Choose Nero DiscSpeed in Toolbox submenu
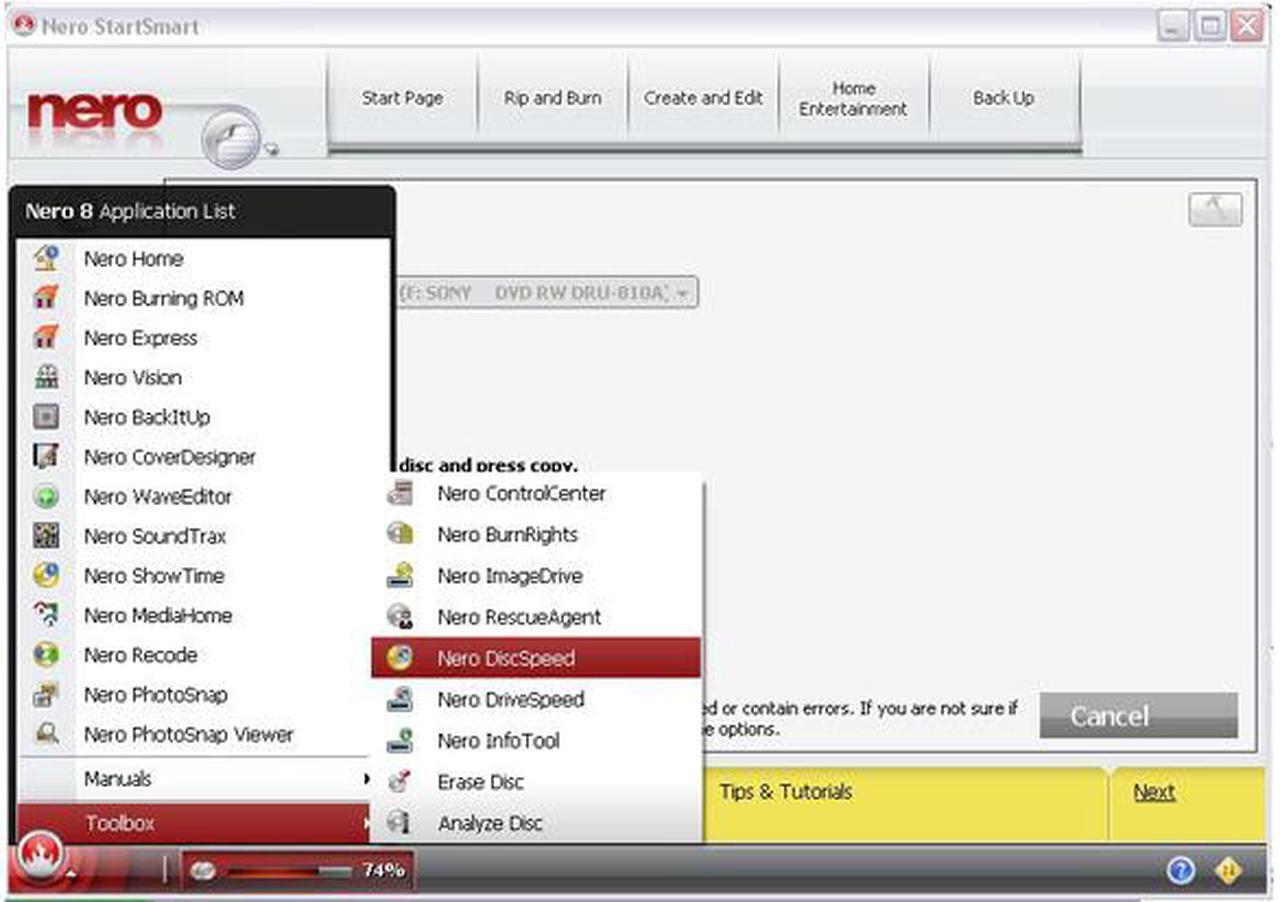 coord(536,658)
